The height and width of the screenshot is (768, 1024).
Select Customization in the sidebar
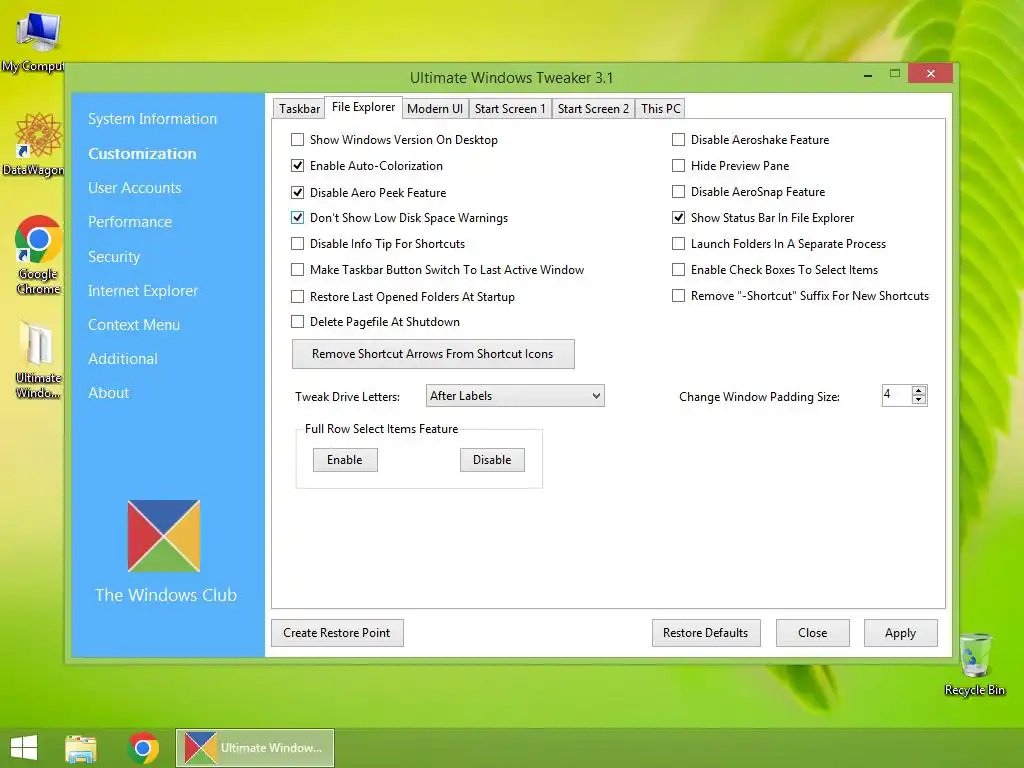coord(142,153)
